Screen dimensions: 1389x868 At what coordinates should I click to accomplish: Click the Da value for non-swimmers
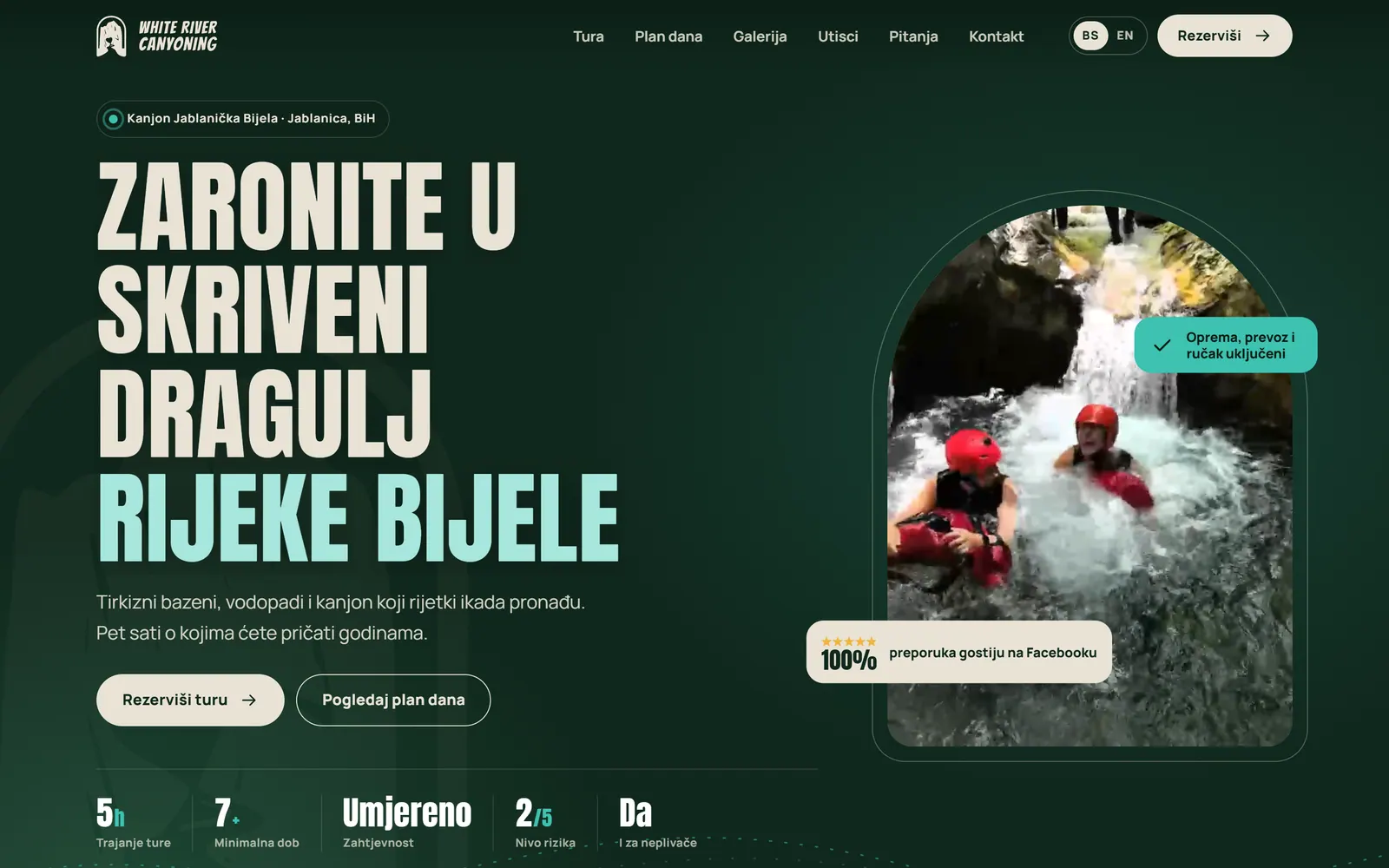point(635,813)
